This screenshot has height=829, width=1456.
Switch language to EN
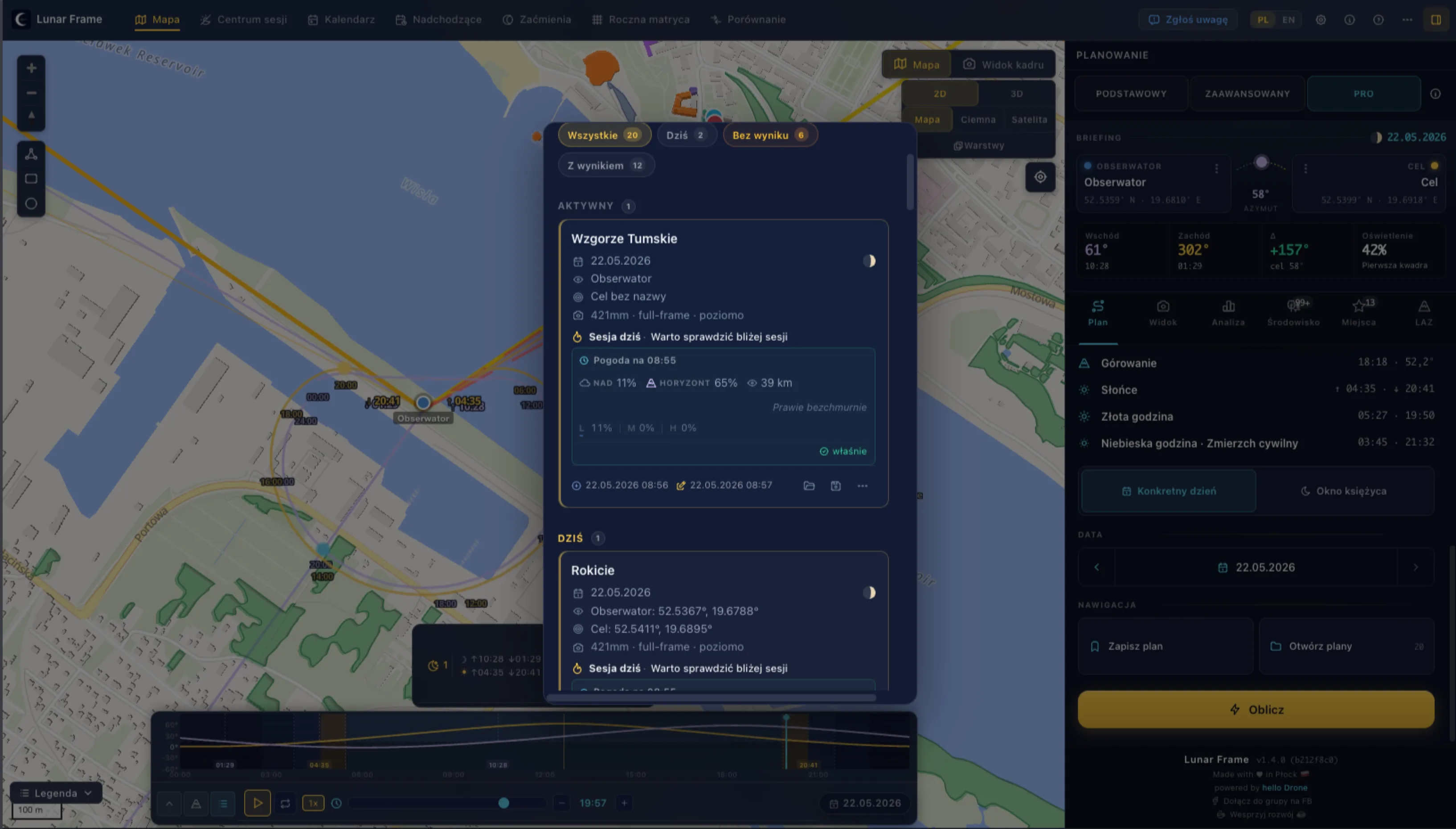tap(1288, 20)
